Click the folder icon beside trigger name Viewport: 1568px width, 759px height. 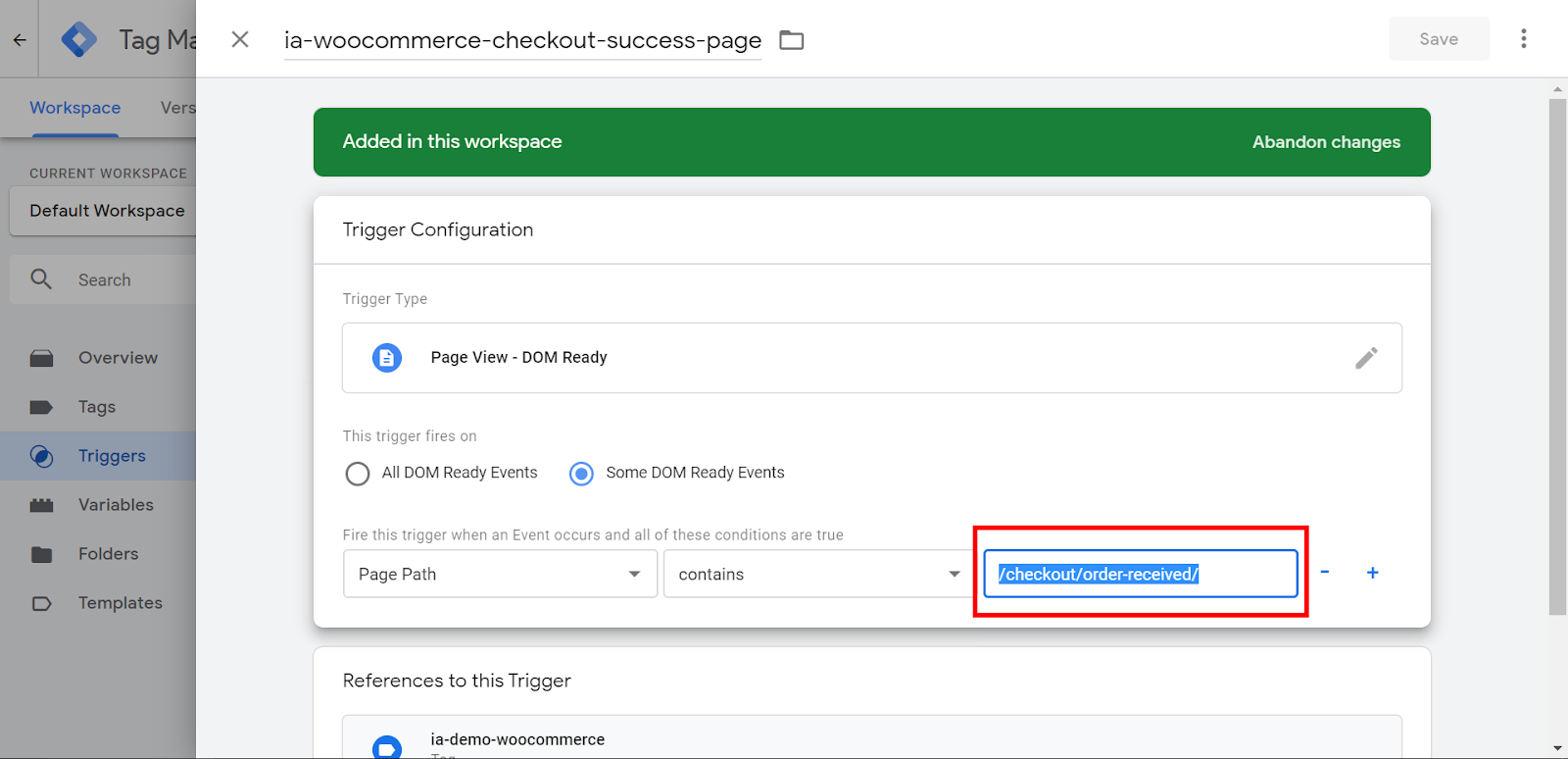[x=791, y=40]
